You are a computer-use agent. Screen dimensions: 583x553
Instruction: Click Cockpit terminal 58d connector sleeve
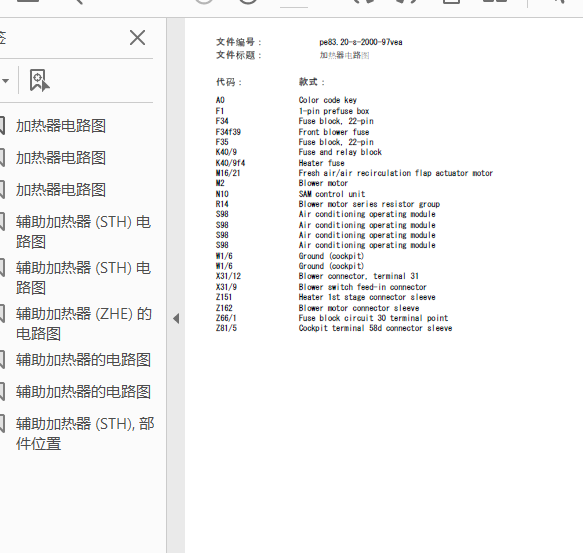[376, 328]
